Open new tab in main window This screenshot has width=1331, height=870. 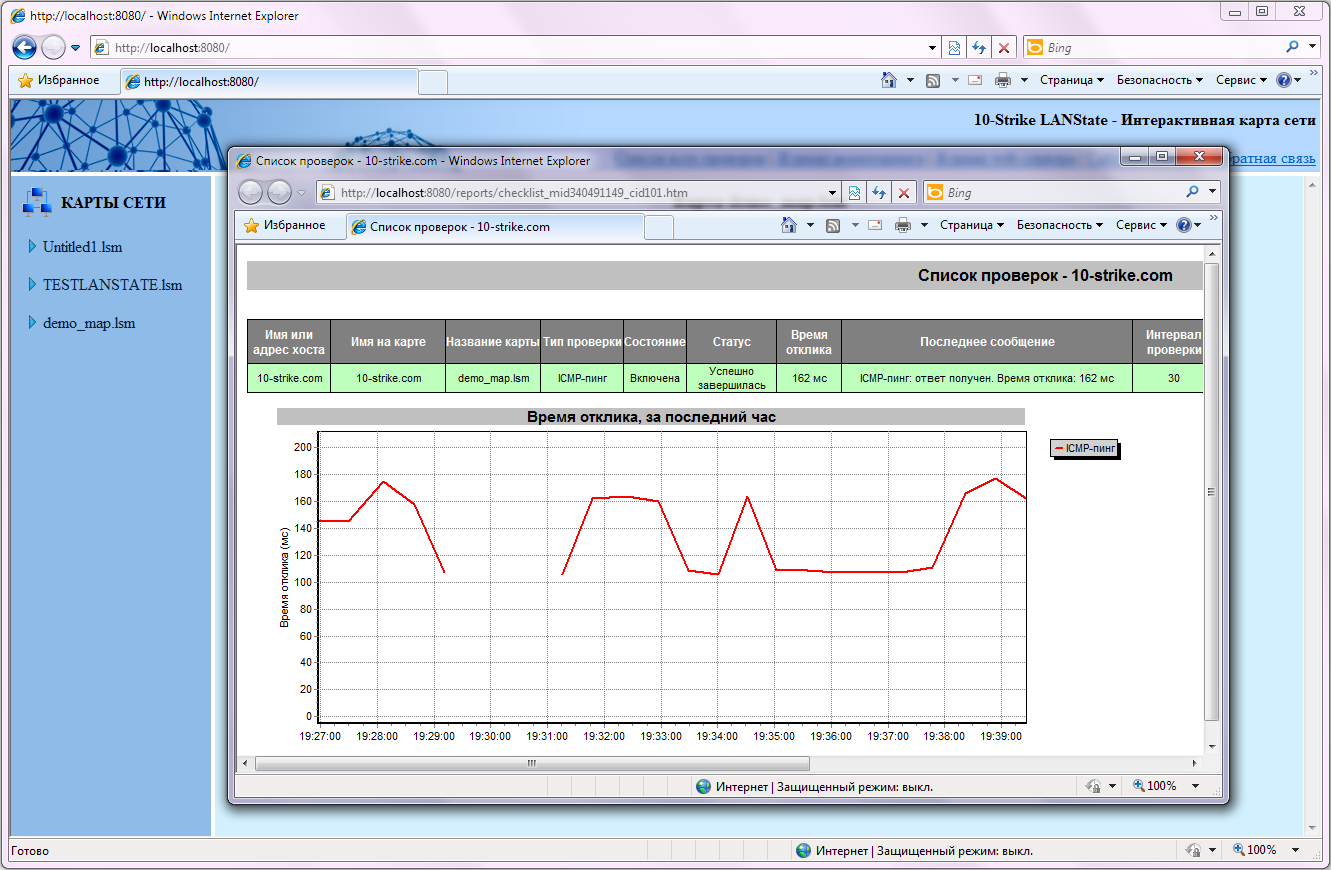[x=432, y=82]
